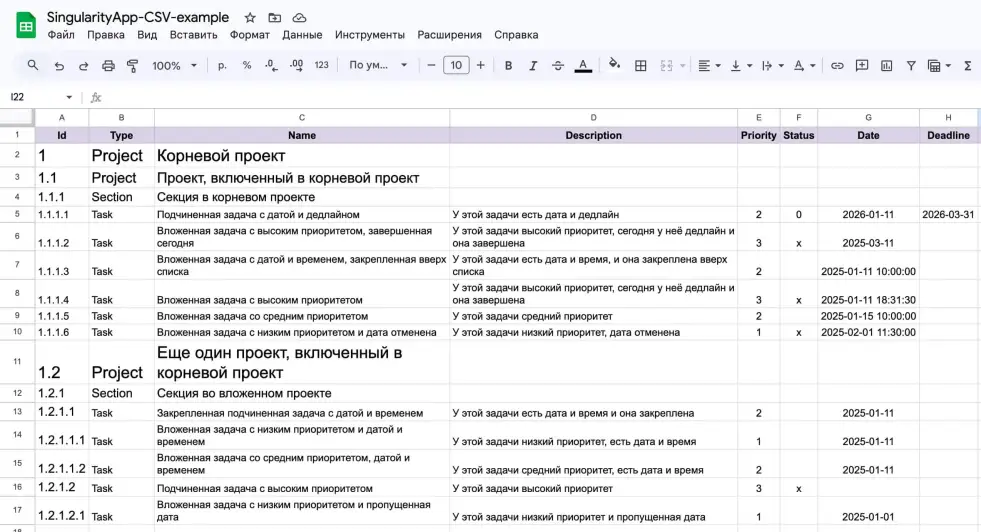Click the format as currency button
Screen dimensions: 981x532
222,66
